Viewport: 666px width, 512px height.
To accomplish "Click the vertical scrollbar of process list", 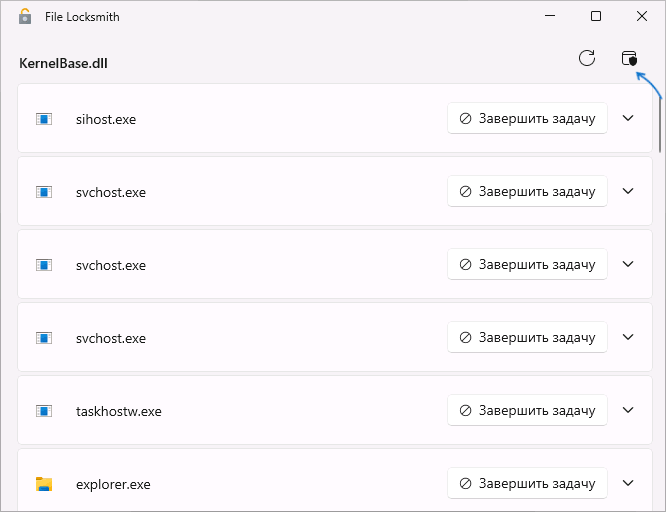I will point(660,122).
